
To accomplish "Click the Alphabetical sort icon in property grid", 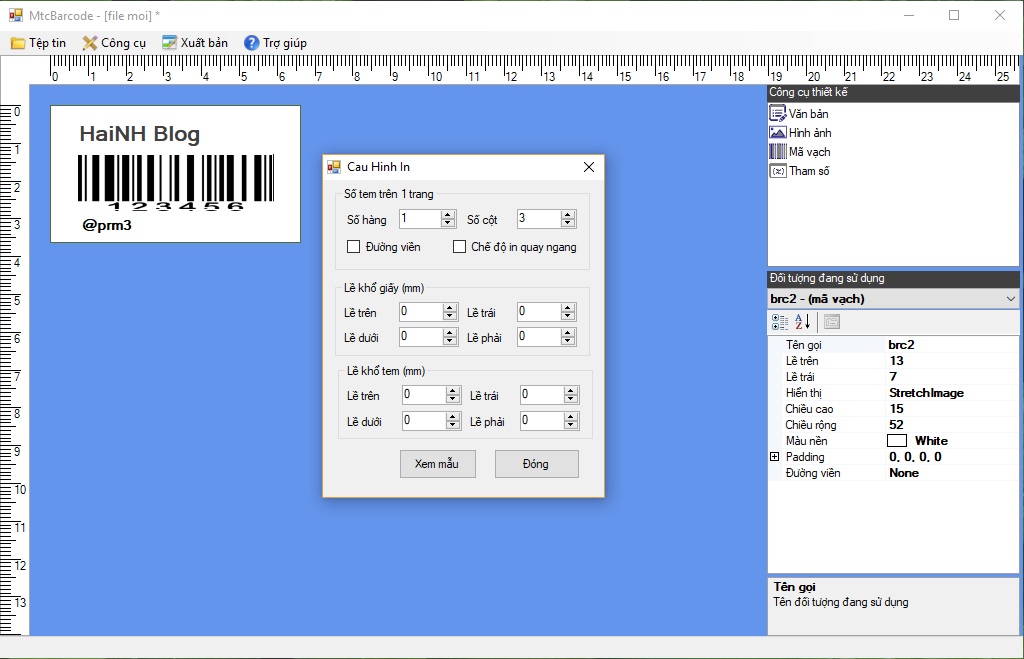I will [803, 322].
